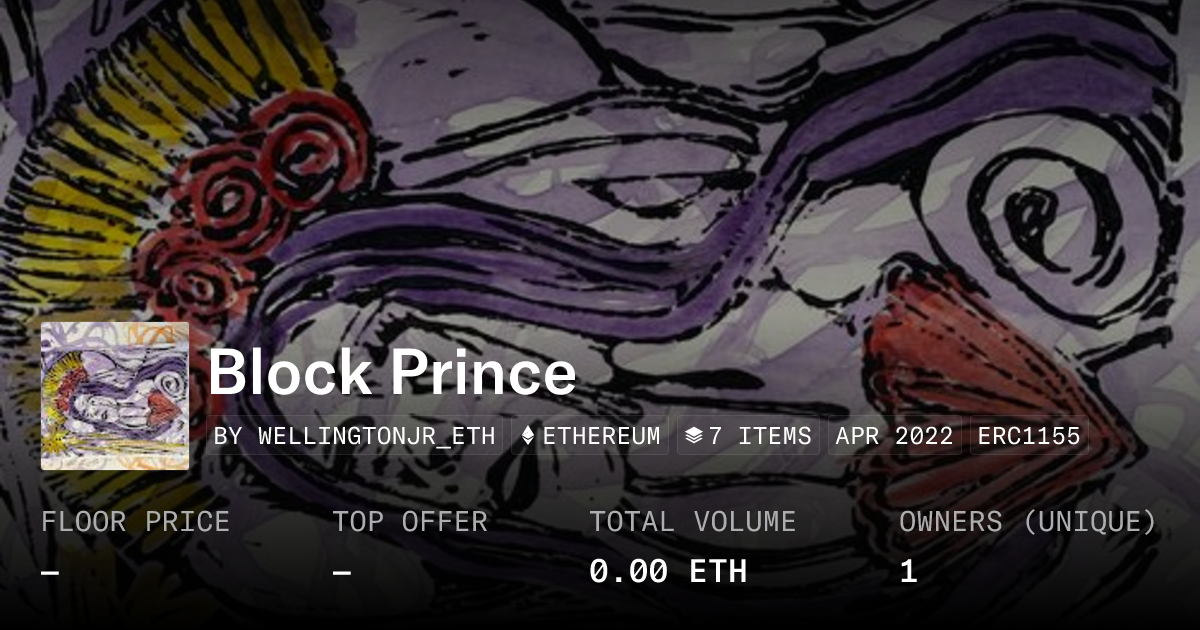
Task: Open the Block Prince collection thumbnail
Action: tap(115, 396)
